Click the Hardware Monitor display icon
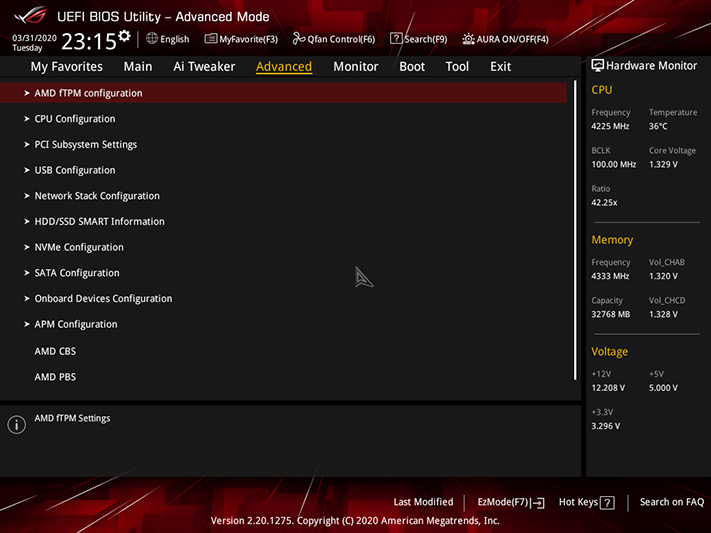The image size is (711, 533). (x=597, y=66)
